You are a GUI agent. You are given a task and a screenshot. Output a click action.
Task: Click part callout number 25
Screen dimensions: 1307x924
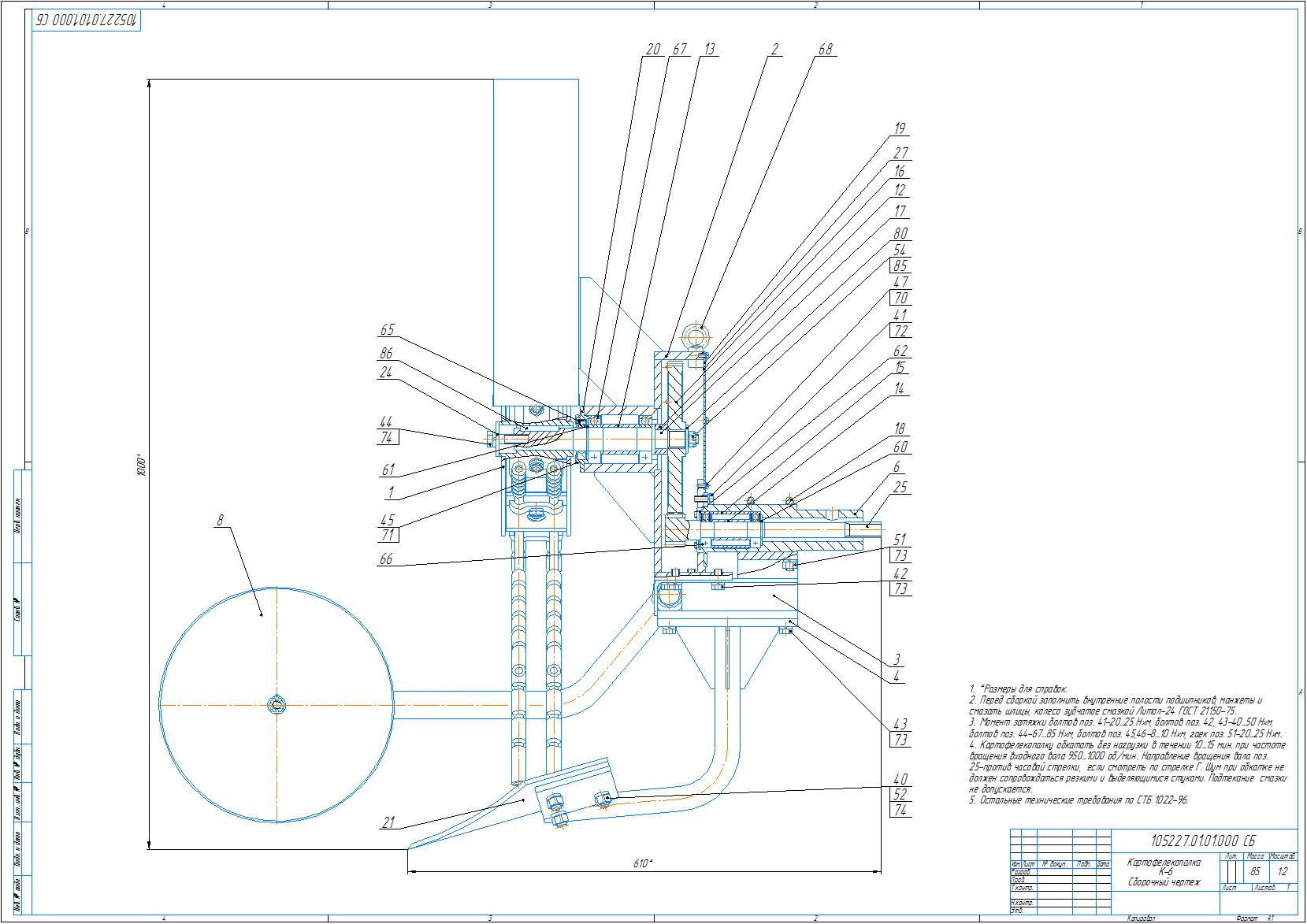(x=900, y=487)
